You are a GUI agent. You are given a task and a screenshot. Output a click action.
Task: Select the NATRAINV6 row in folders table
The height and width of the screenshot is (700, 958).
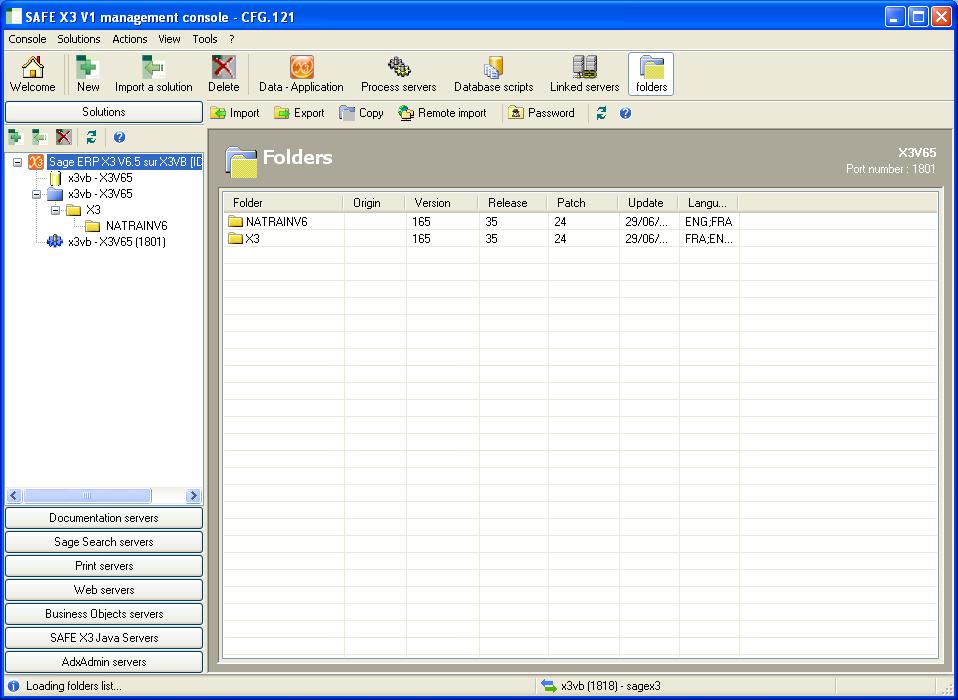(x=579, y=222)
